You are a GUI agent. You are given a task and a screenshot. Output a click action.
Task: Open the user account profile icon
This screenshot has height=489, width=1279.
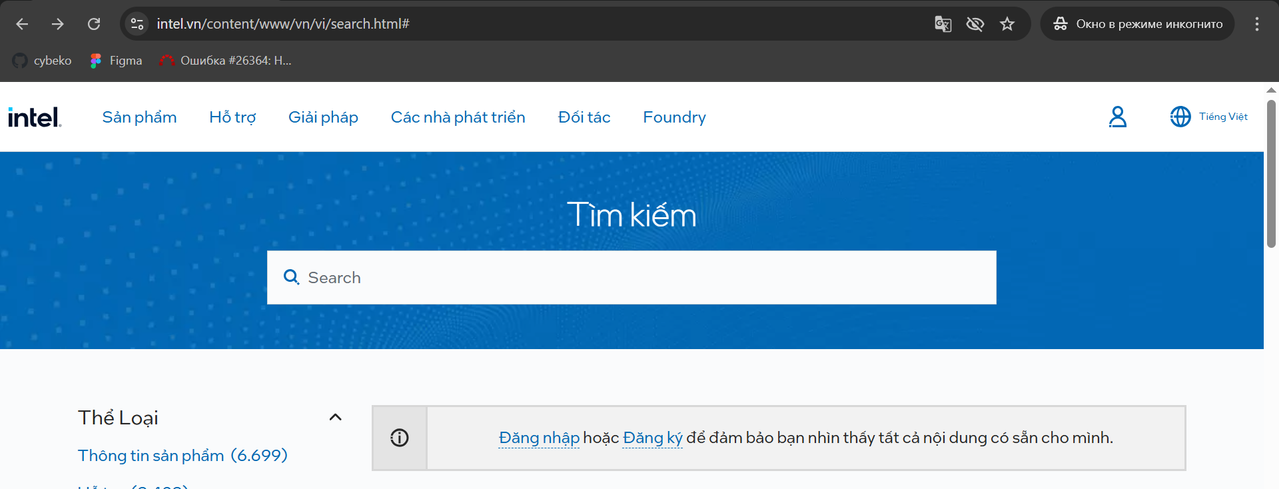(x=1118, y=117)
